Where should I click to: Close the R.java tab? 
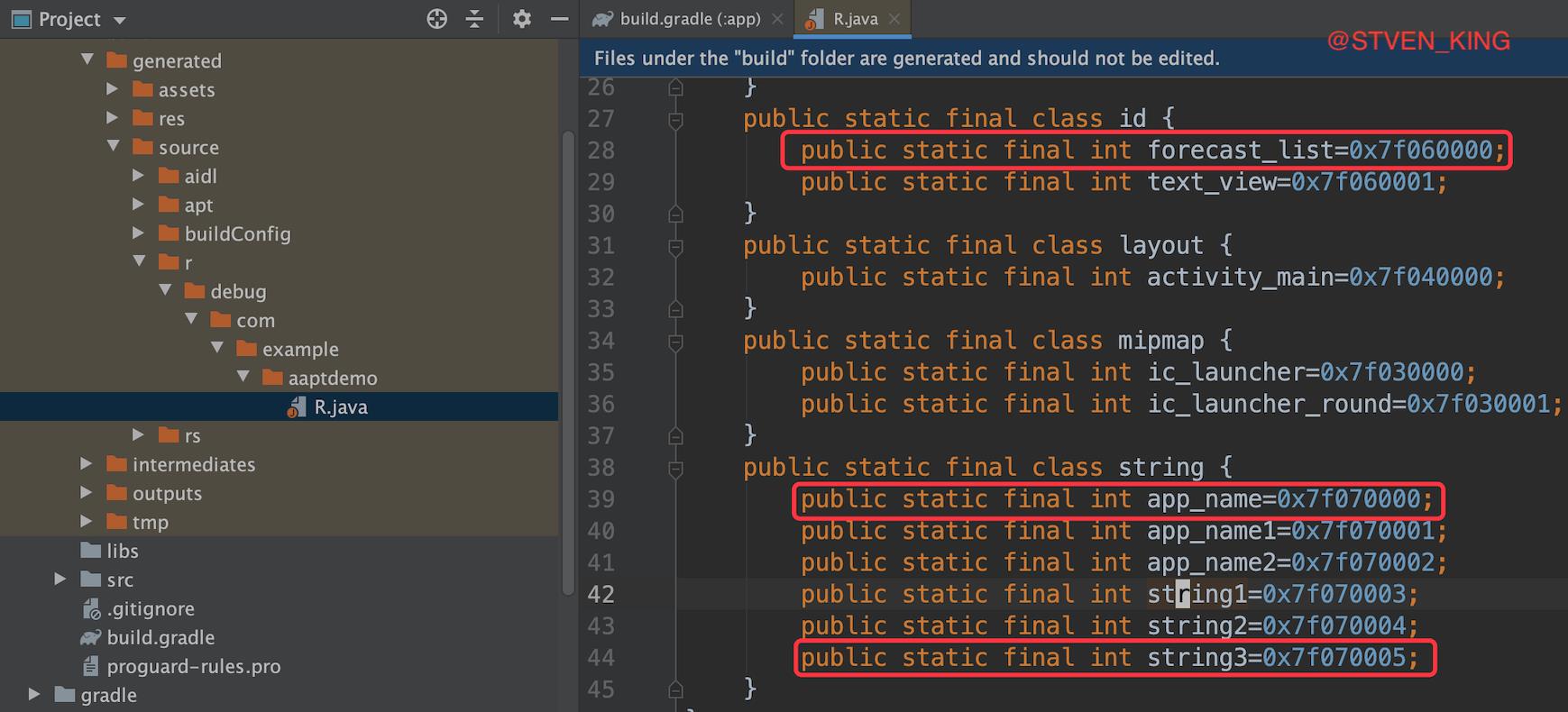(894, 19)
